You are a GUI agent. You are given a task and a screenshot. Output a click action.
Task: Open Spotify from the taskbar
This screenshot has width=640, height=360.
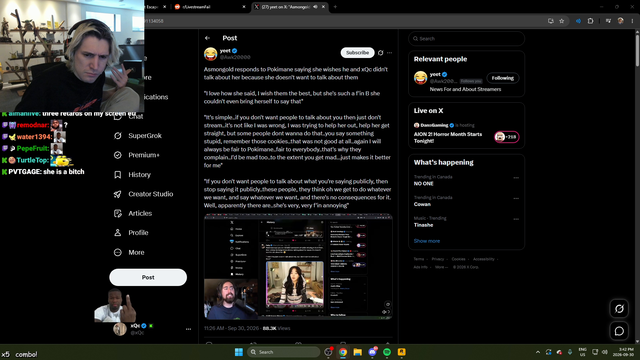(x=387, y=352)
